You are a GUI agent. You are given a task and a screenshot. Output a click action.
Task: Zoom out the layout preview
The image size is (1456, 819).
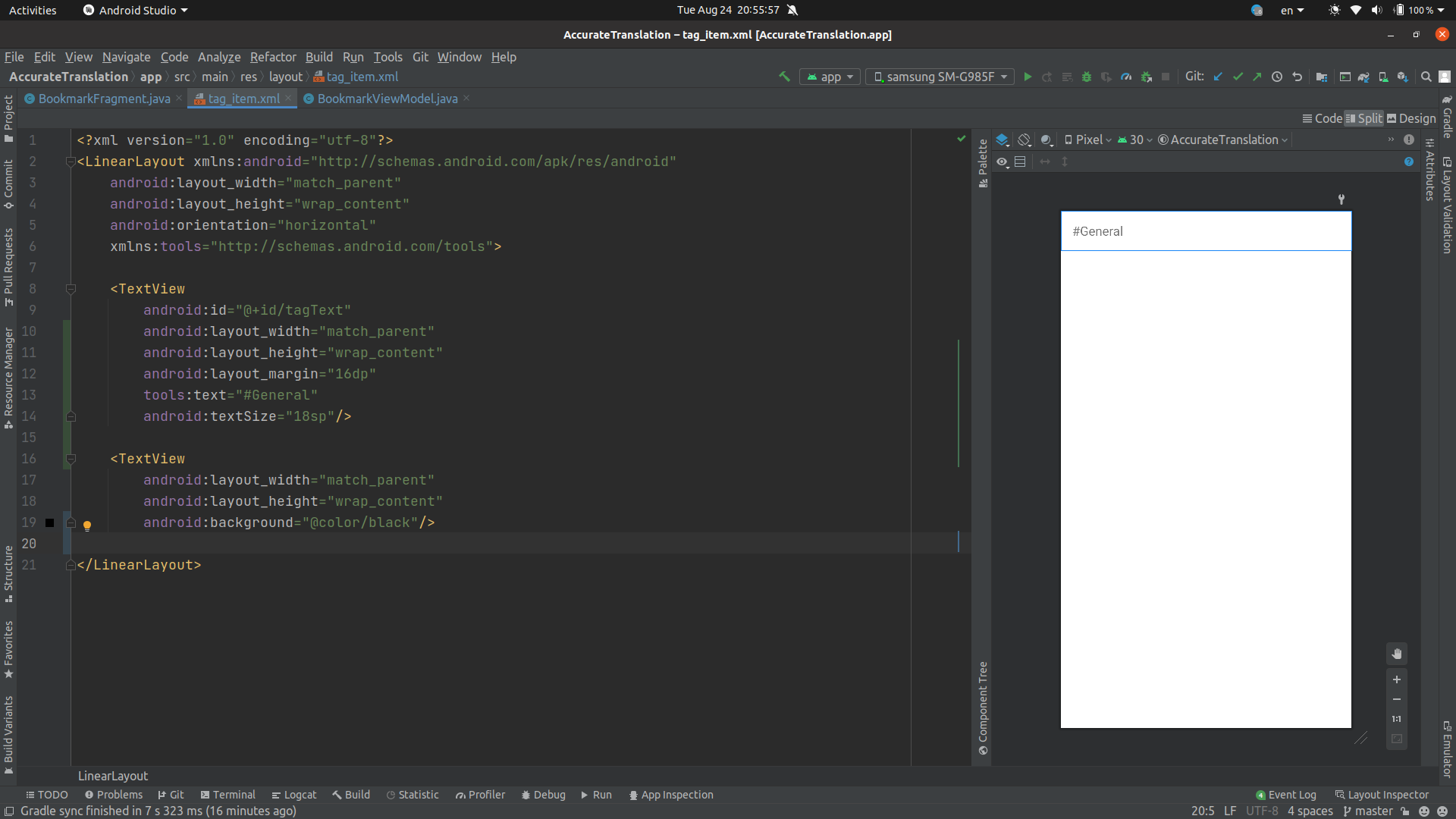(1397, 699)
